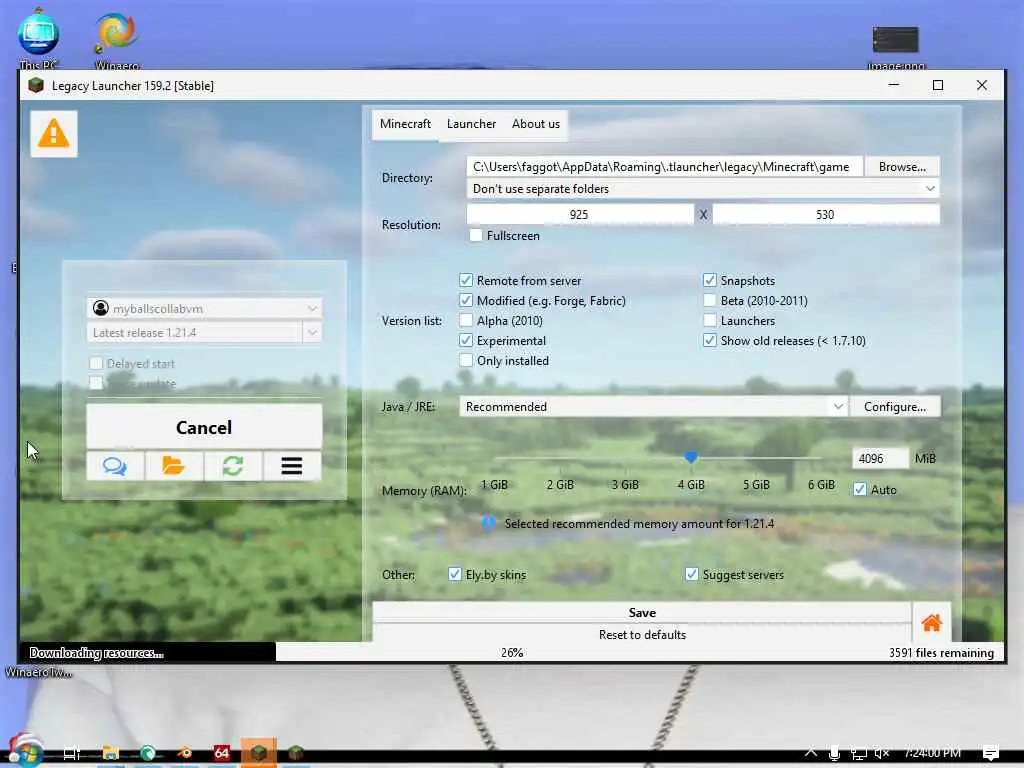Expand the Don't use separate folders dropdown
This screenshot has width=1024, height=768.
[x=703, y=189]
